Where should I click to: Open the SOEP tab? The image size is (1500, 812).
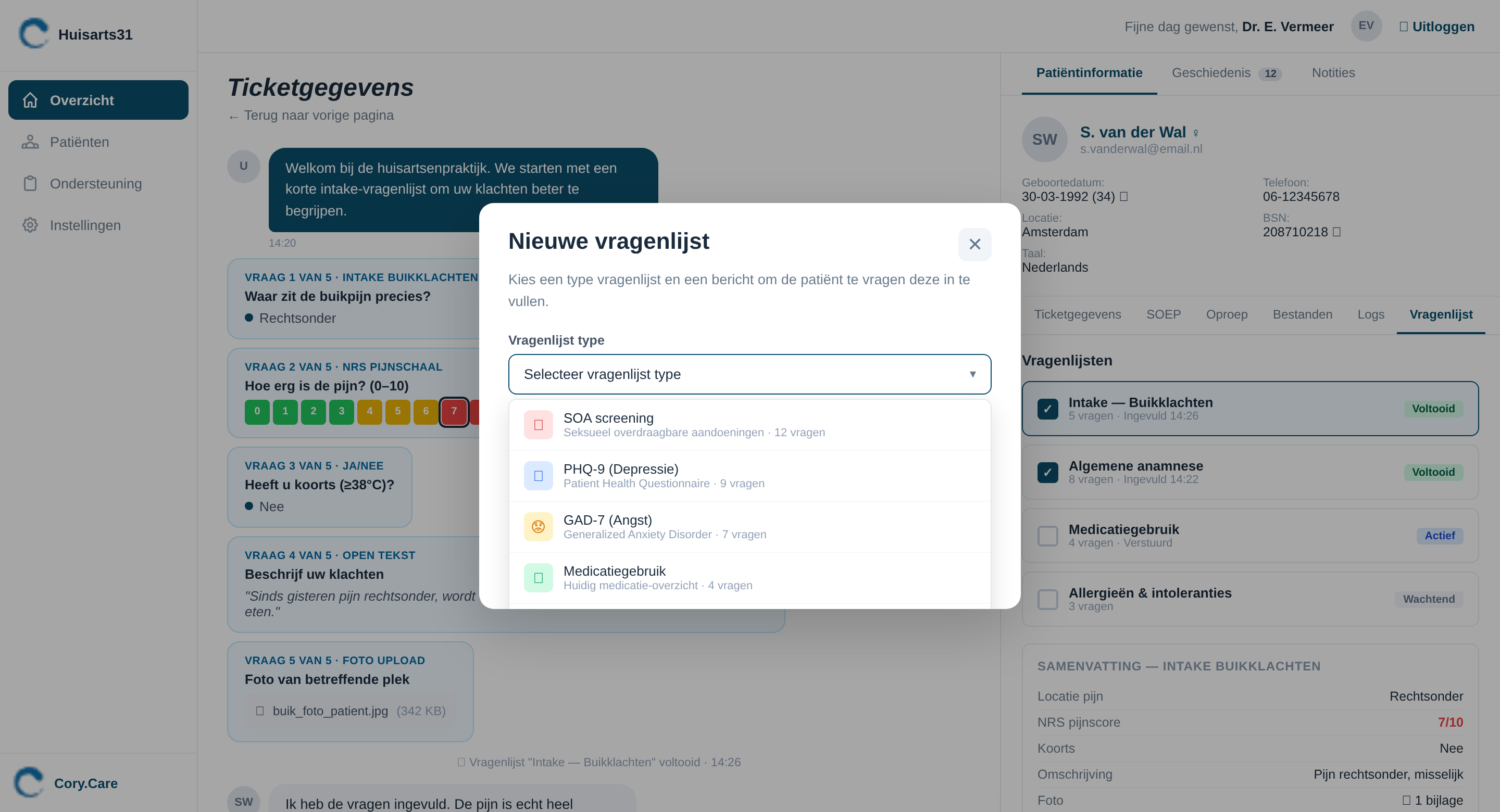[x=1163, y=314]
